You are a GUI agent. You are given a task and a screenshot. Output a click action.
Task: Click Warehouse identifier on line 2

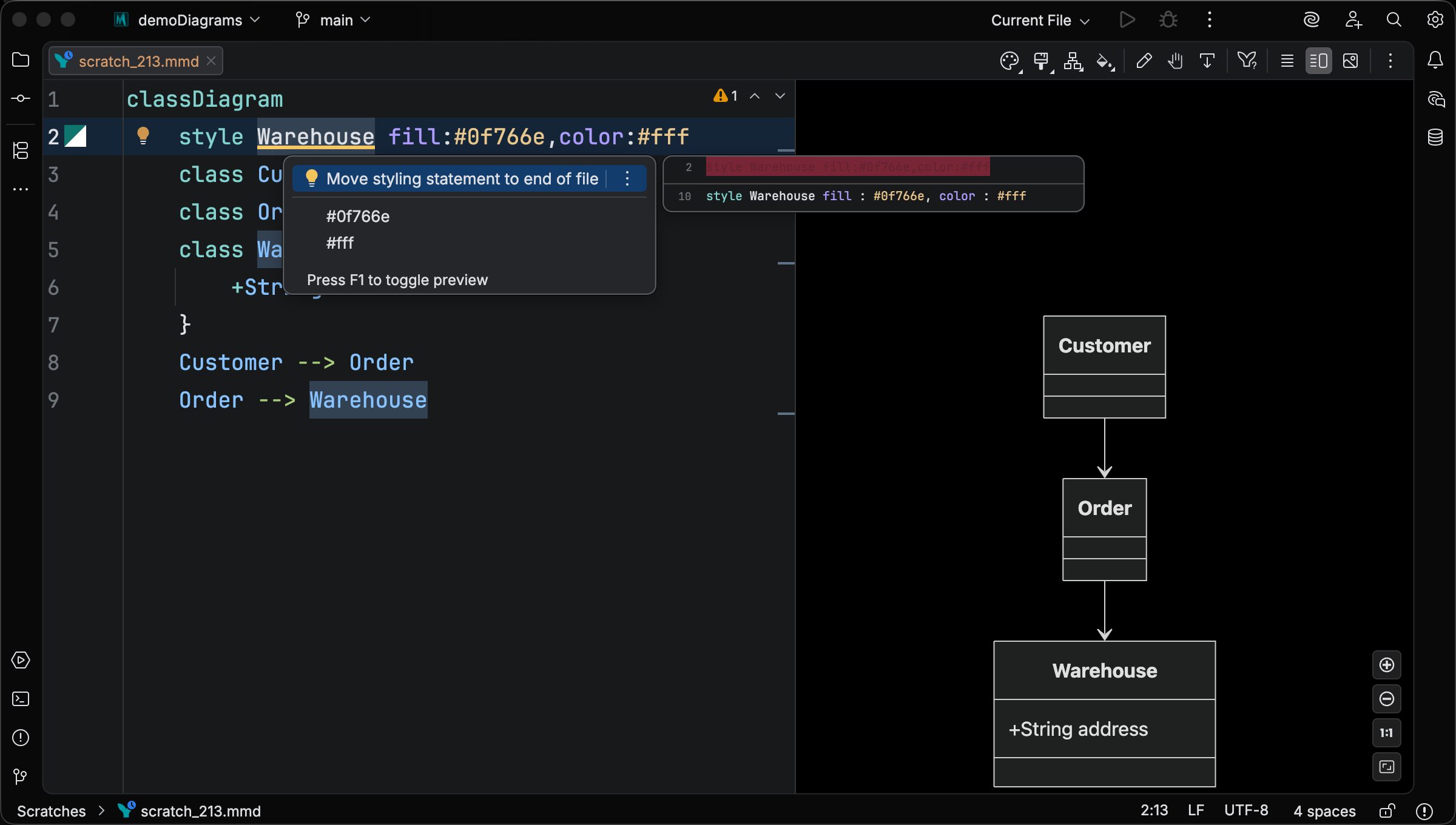[315, 136]
